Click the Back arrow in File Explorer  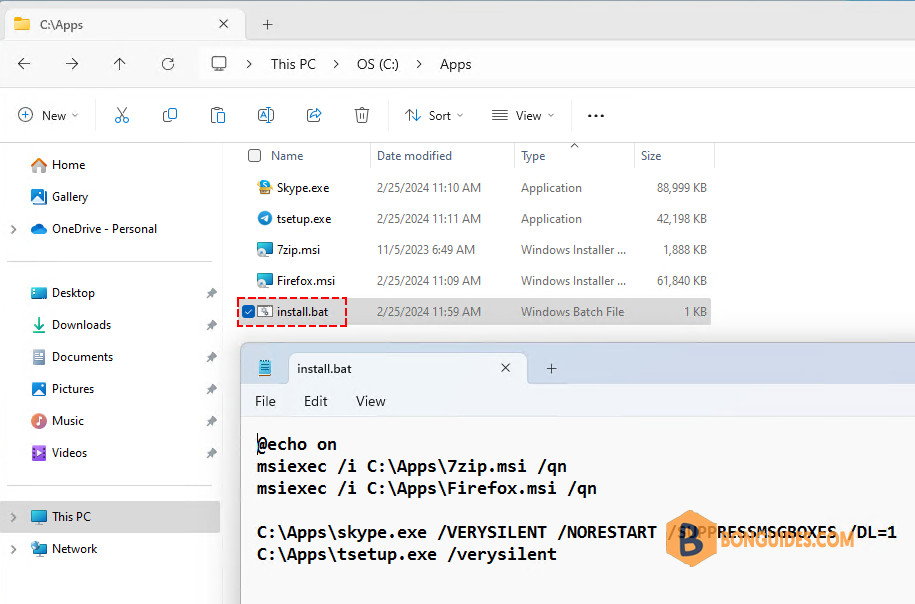[x=24, y=64]
